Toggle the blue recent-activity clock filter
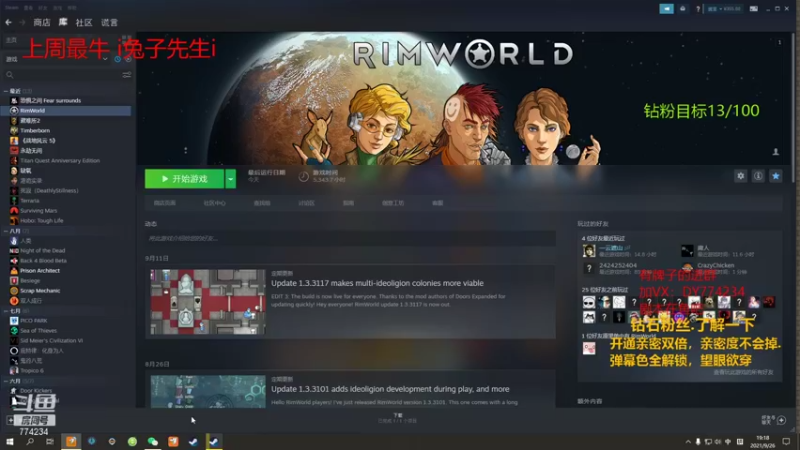 [x=118, y=59]
